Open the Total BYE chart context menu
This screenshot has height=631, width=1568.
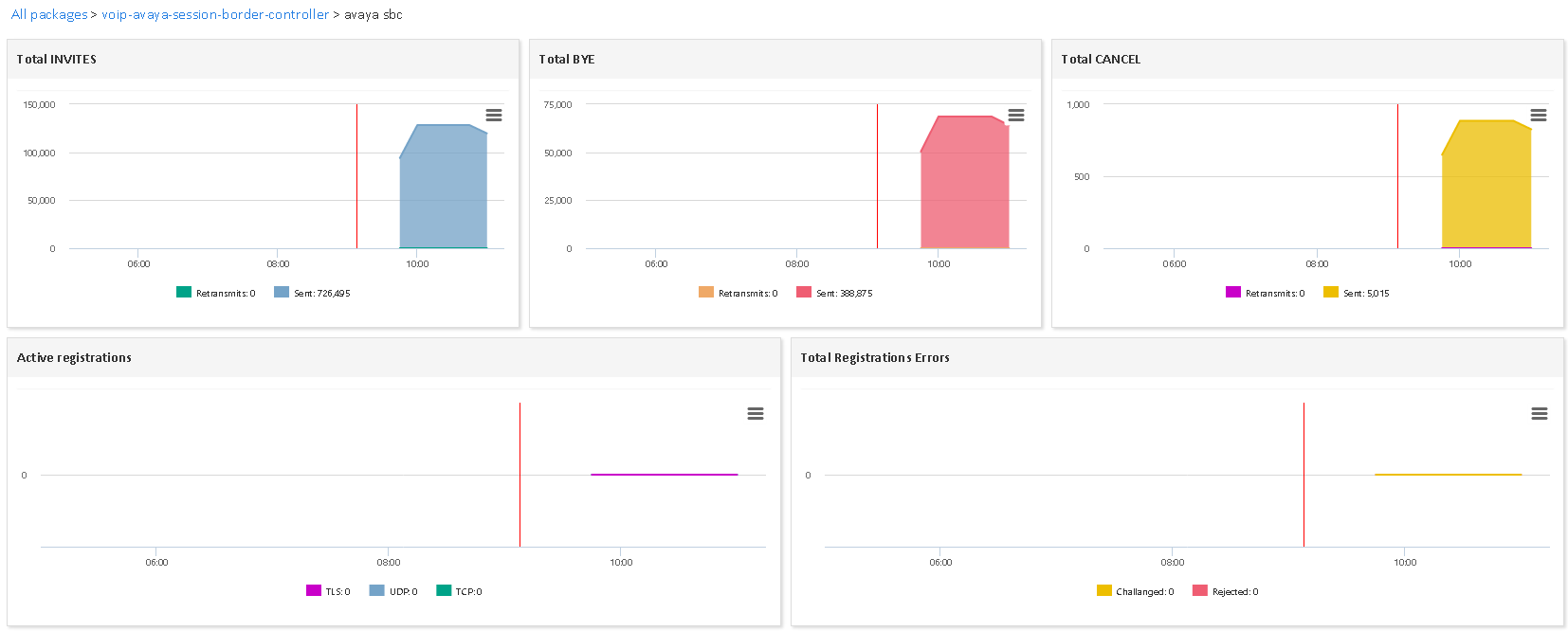[1015, 115]
